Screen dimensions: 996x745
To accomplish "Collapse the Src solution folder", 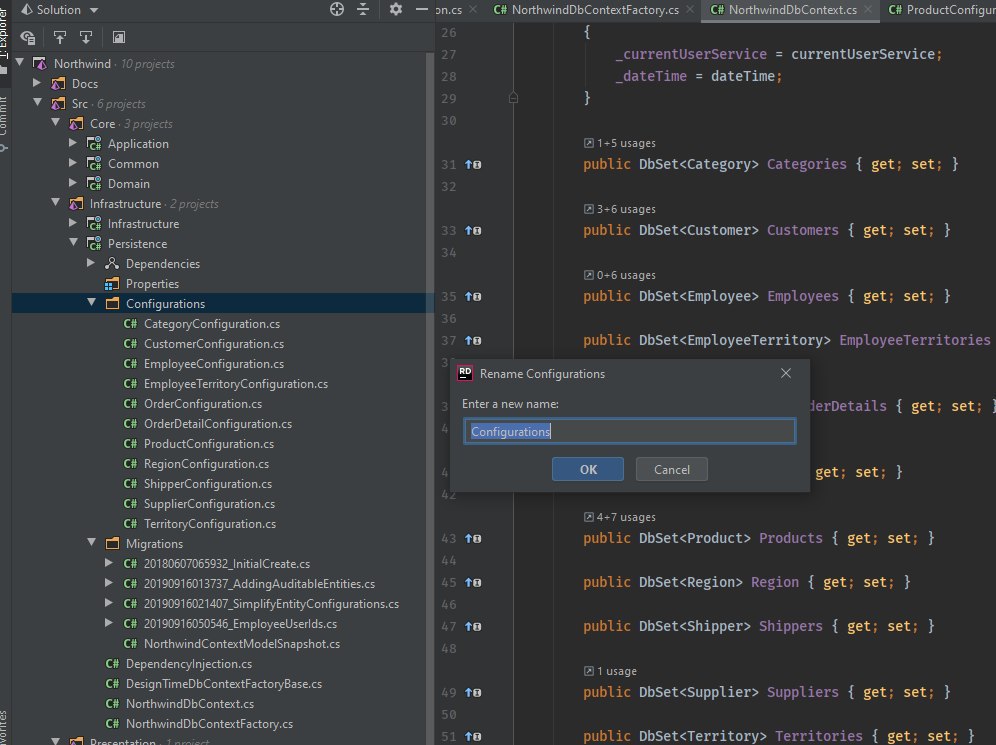I will pos(37,103).
